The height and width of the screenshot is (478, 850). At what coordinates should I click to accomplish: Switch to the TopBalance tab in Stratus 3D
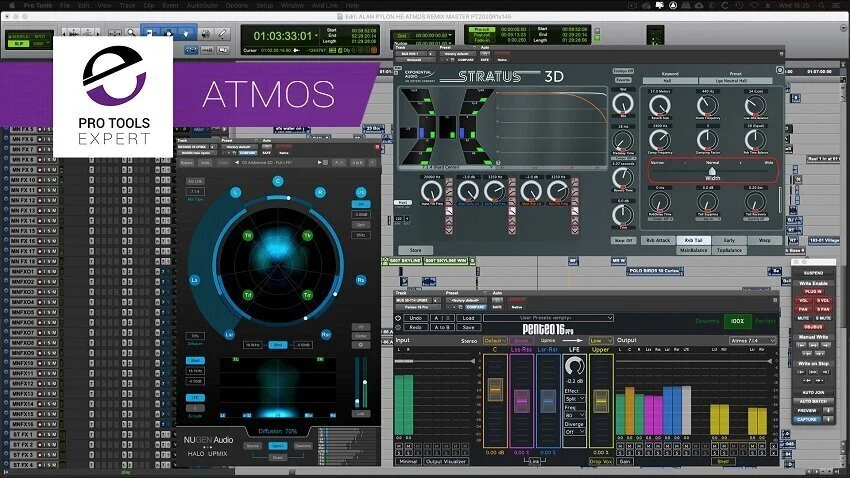click(729, 250)
